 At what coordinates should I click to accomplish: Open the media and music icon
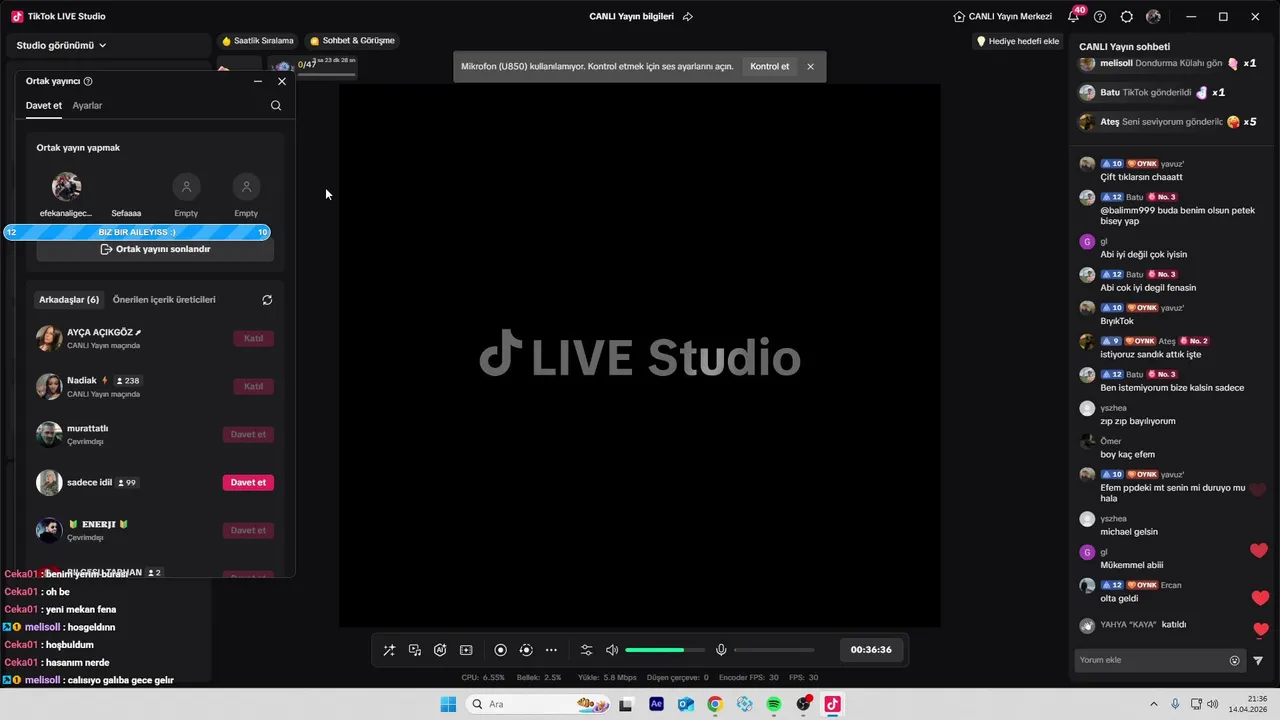[415, 650]
